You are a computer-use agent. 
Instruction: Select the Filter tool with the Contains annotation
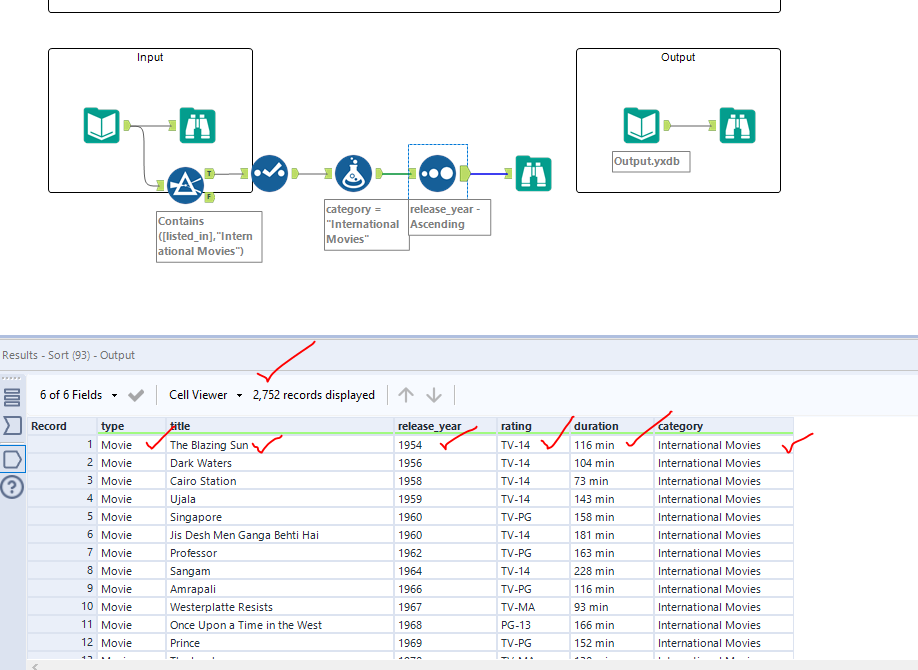(185, 185)
